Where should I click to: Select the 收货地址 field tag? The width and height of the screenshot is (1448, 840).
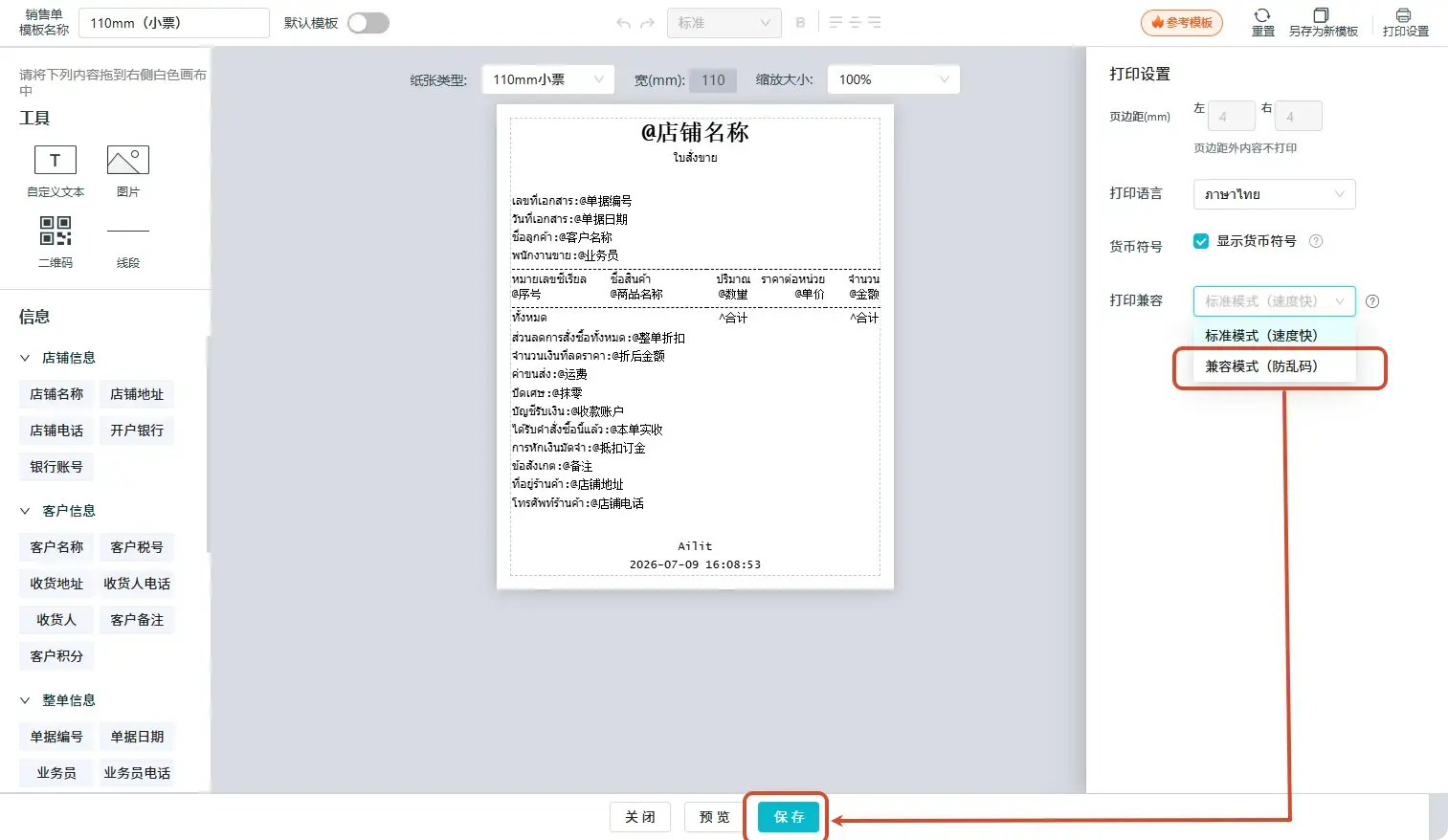pyautogui.click(x=56, y=584)
